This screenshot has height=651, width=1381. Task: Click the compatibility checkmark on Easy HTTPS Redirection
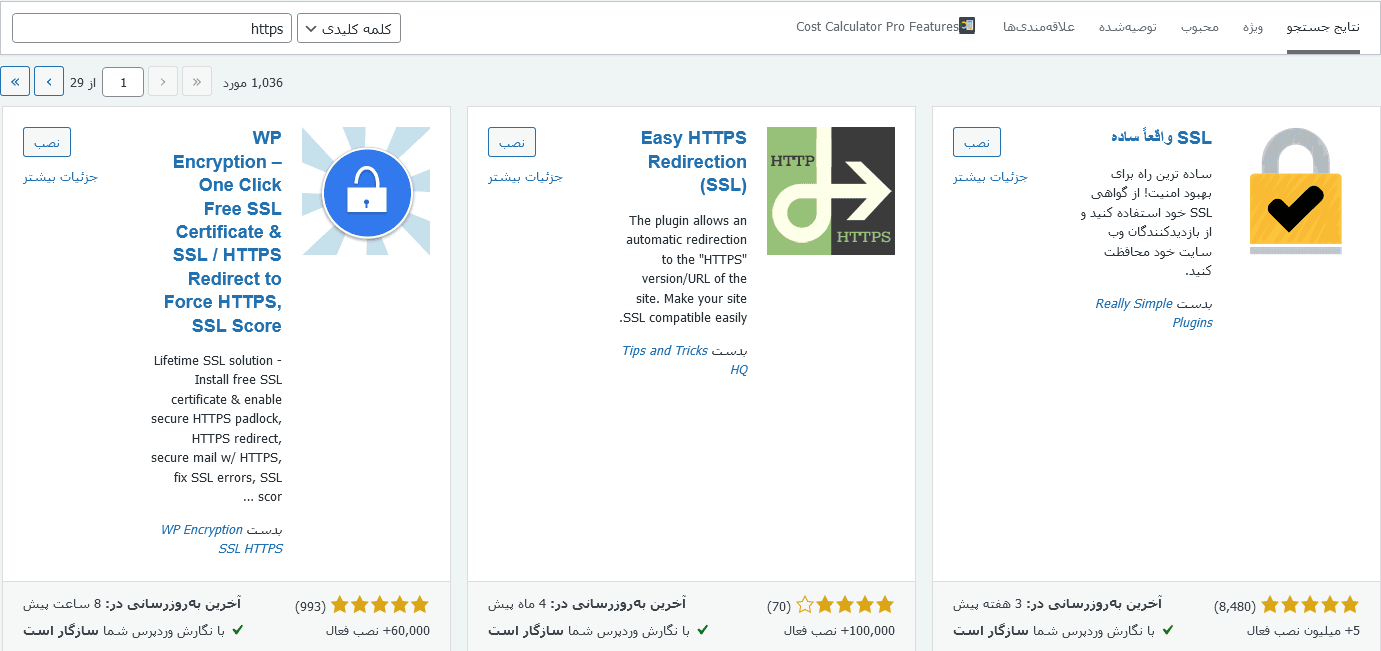click(x=703, y=631)
